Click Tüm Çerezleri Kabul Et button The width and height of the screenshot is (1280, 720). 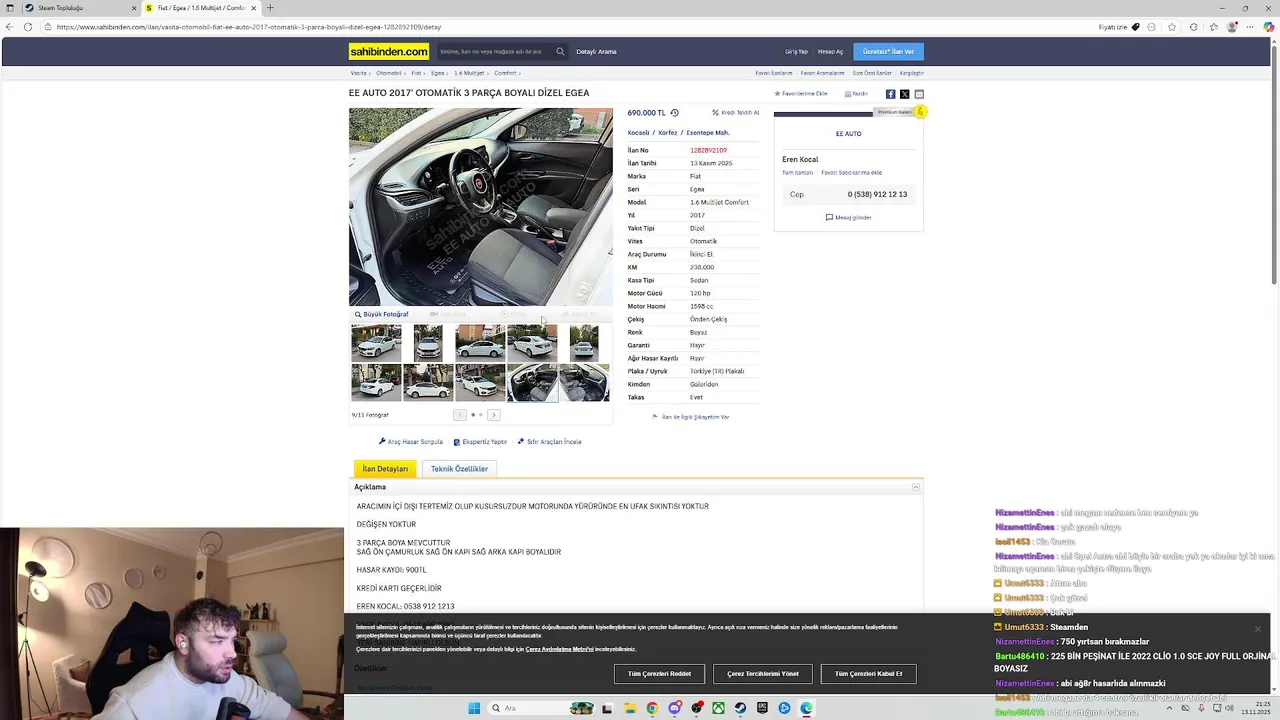point(869,674)
